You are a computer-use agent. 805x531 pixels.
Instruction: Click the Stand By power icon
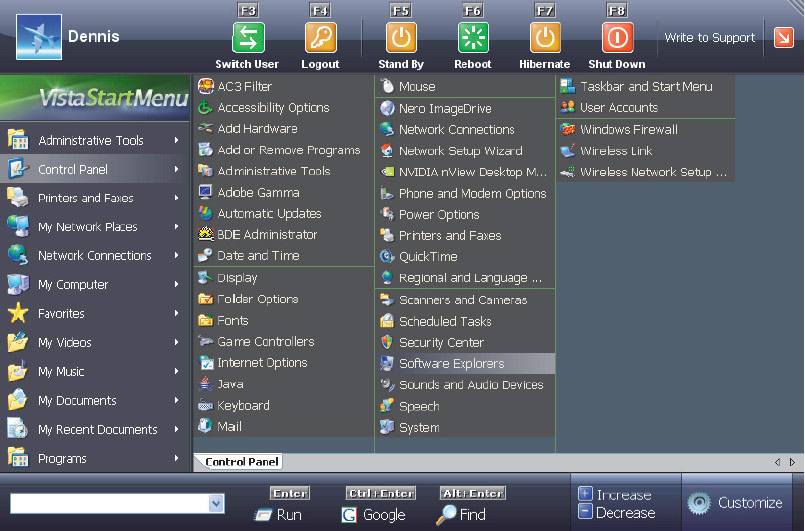point(401,38)
